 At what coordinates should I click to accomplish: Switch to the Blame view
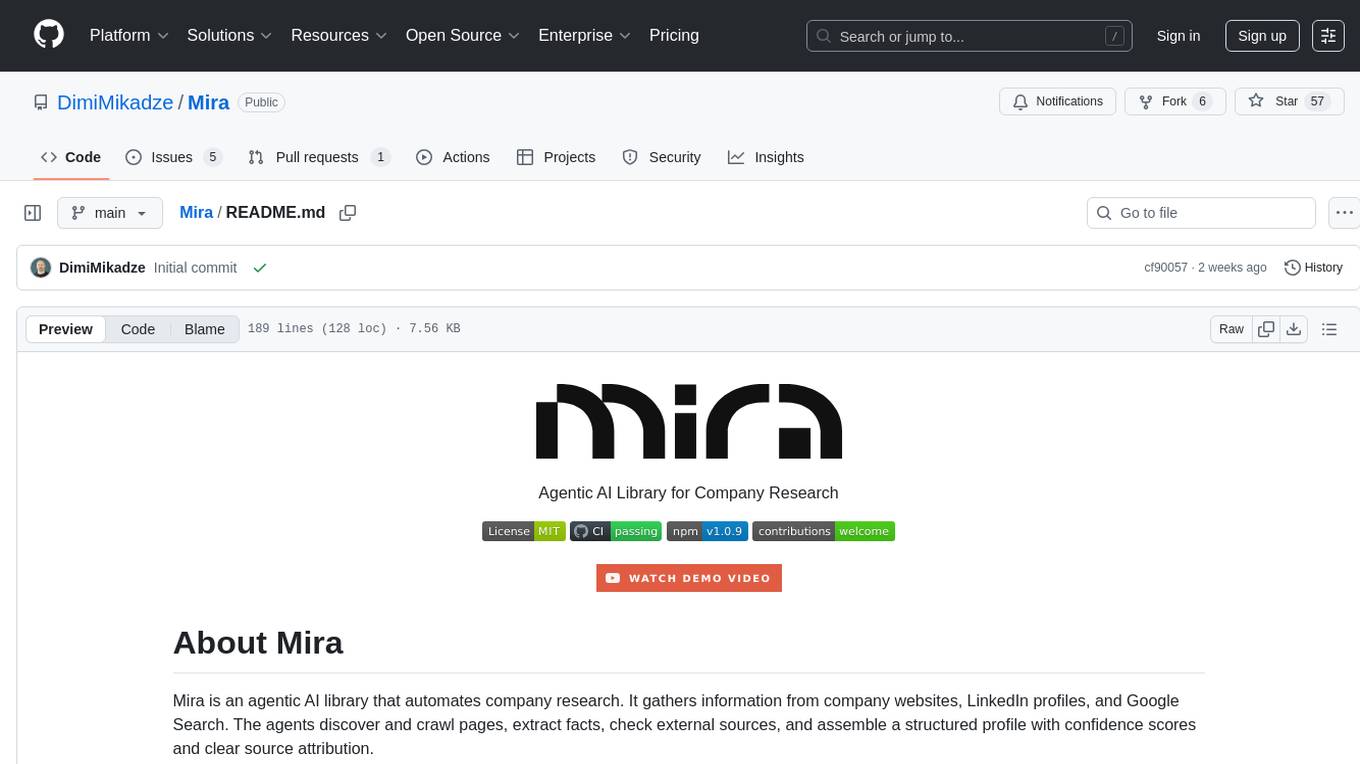click(204, 329)
